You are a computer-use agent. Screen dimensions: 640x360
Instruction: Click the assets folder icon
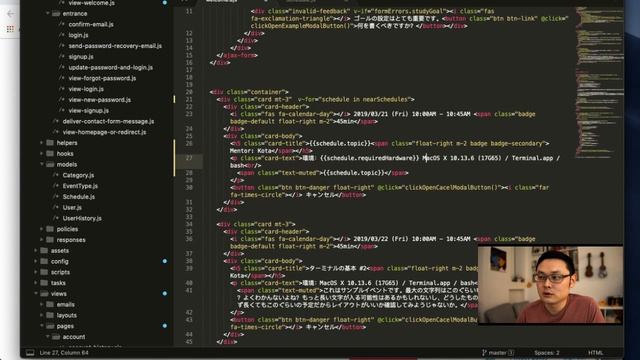pyautogui.click(x=44, y=251)
